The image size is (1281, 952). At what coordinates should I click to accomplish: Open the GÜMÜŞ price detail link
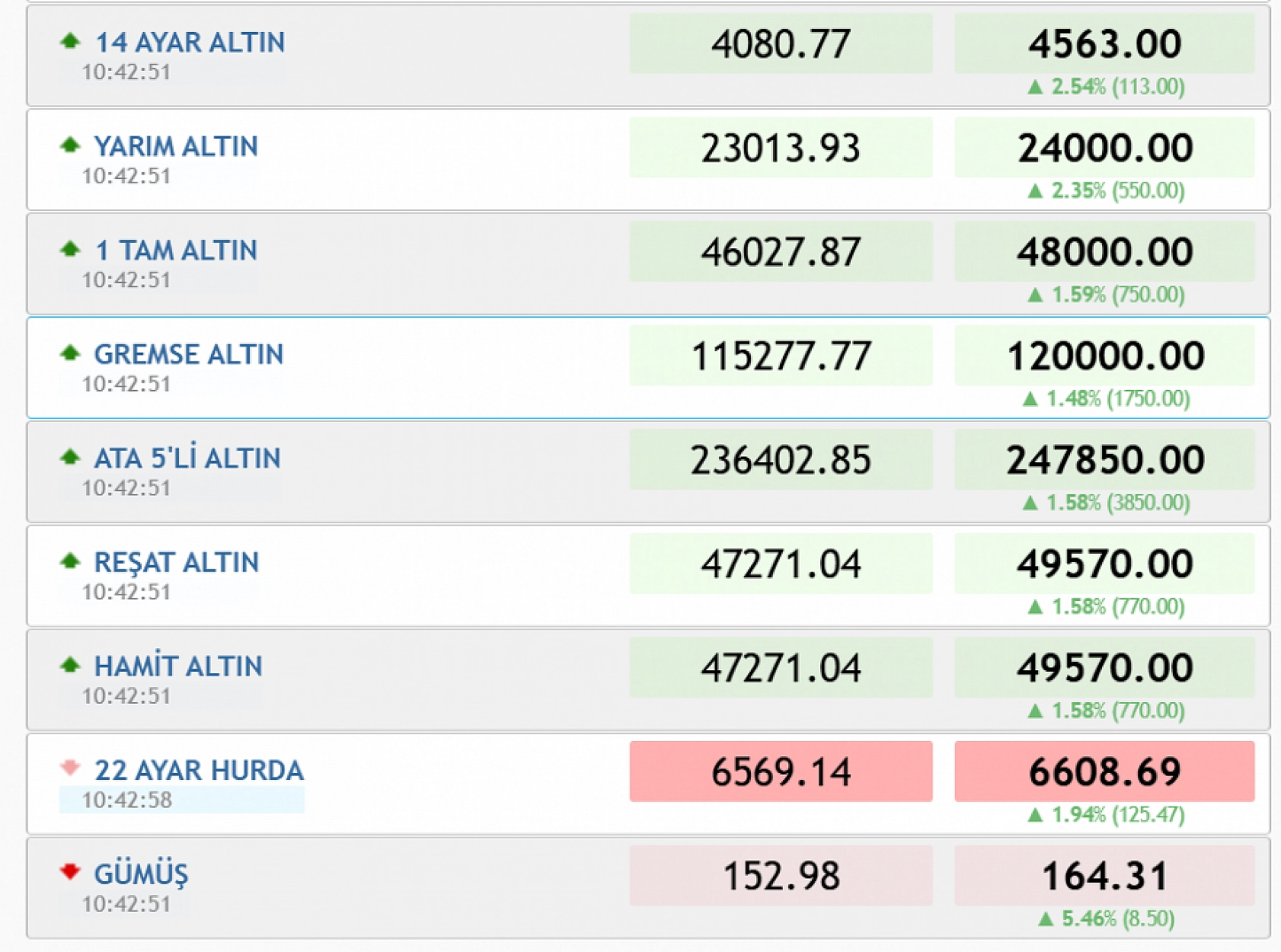(142, 874)
